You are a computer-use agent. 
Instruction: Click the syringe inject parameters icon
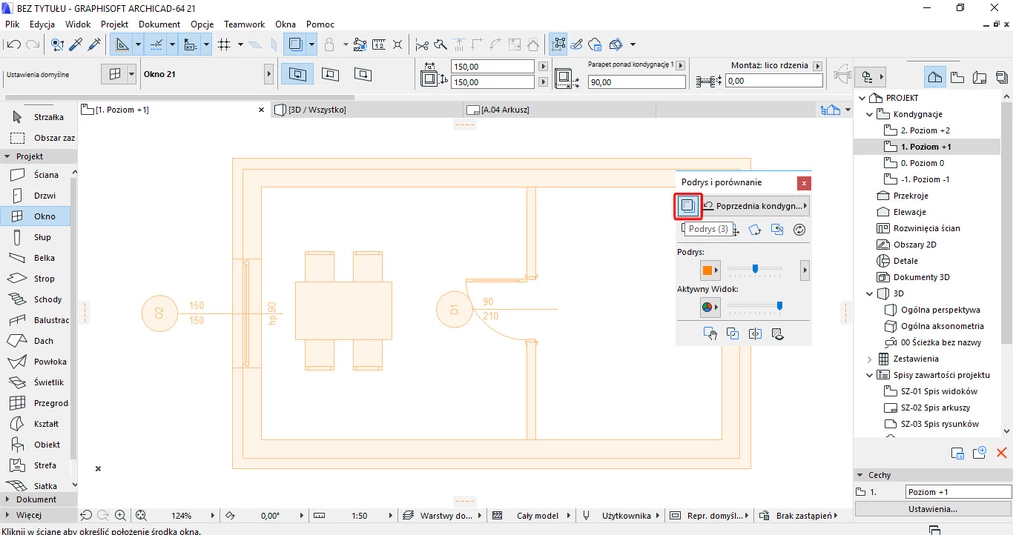pos(94,45)
